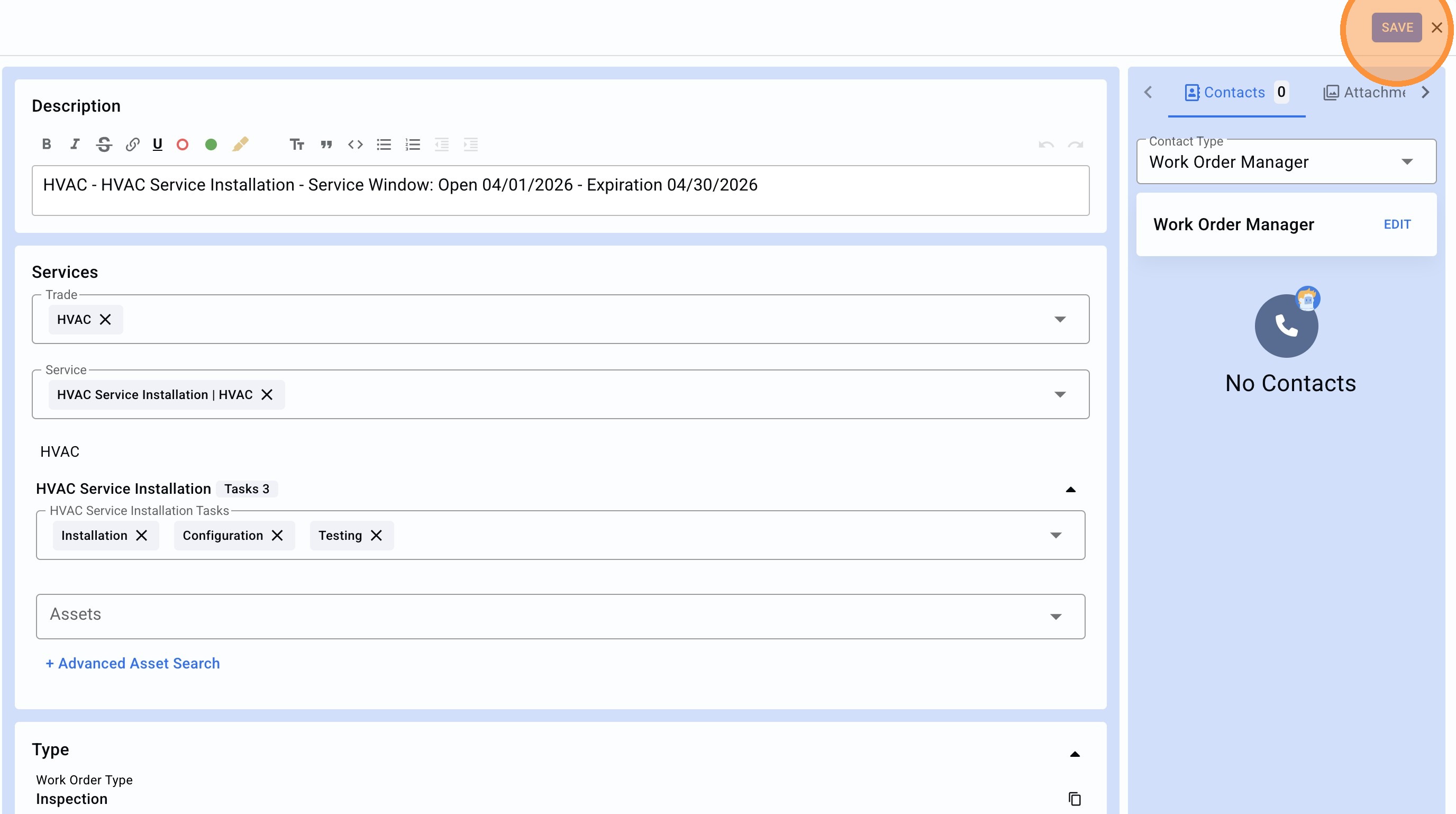This screenshot has height=814, width=1456.
Task: Apply italic formatting to the description
Action: click(x=75, y=144)
